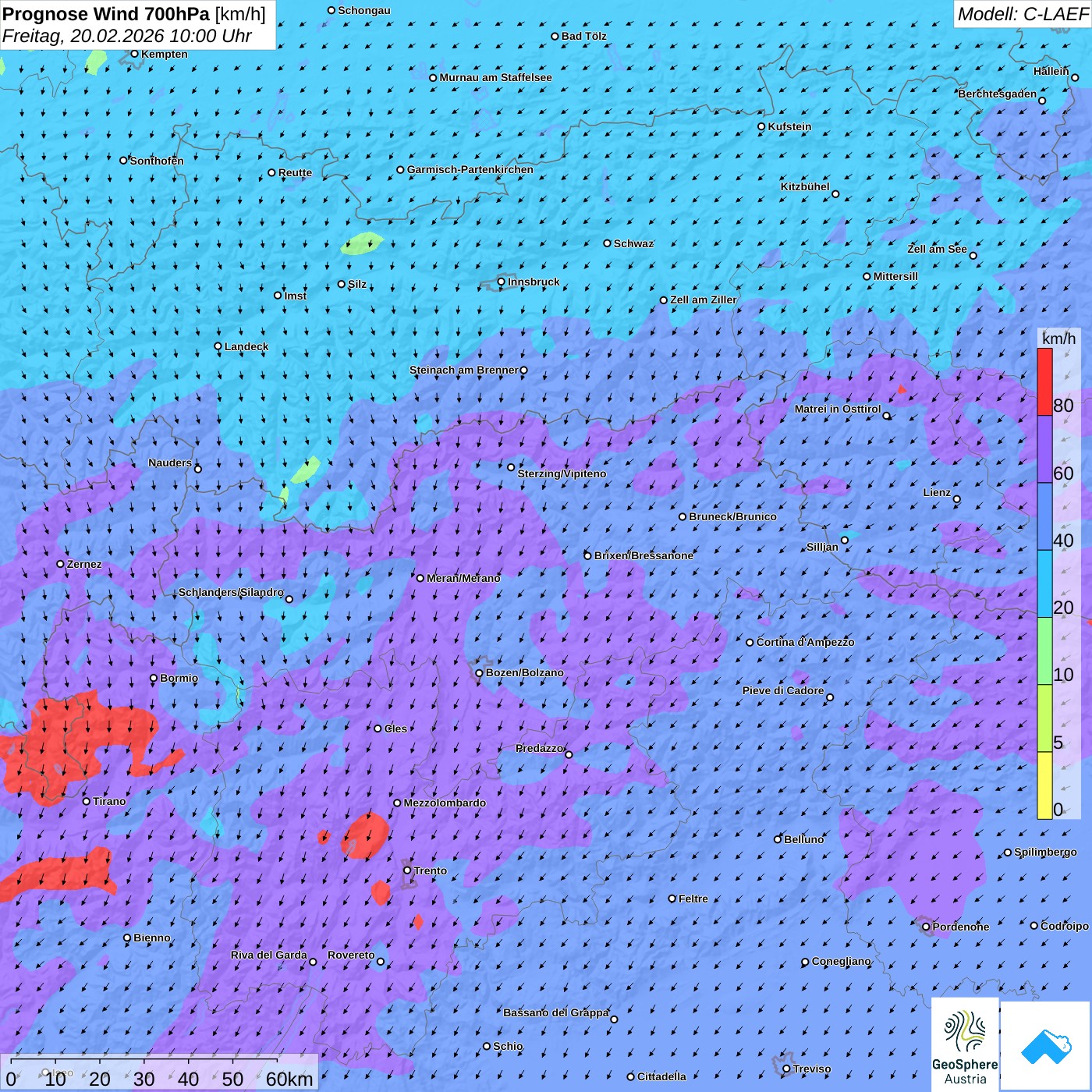This screenshot has width=1092, height=1092.
Task: Click the Meran/Merano city marker
Action: [x=420, y=578]
